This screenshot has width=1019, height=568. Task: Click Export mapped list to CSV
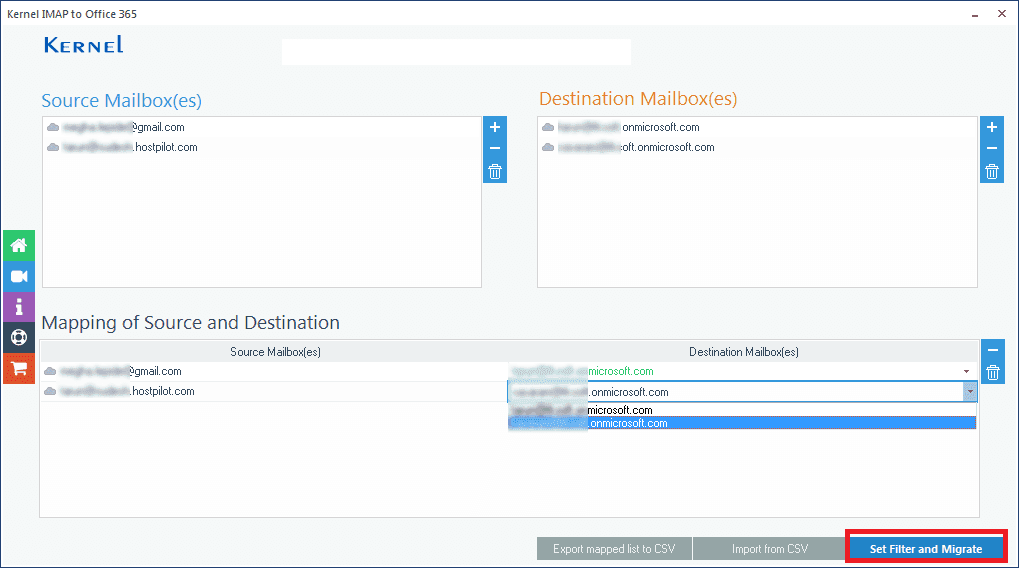[x=614, y=549]
